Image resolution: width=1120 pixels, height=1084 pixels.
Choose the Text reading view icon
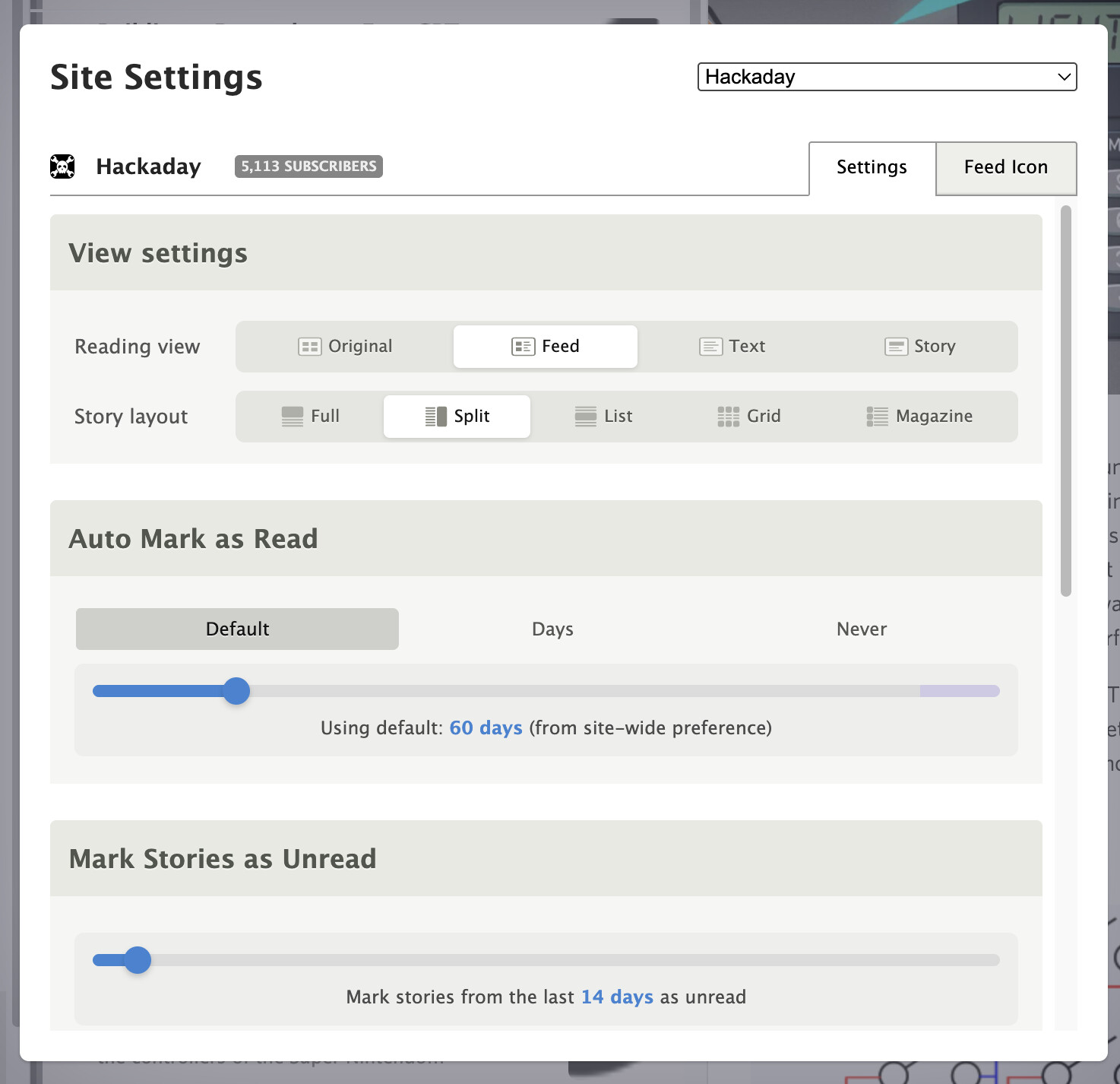pyautogui.click(x=710, y=347)
